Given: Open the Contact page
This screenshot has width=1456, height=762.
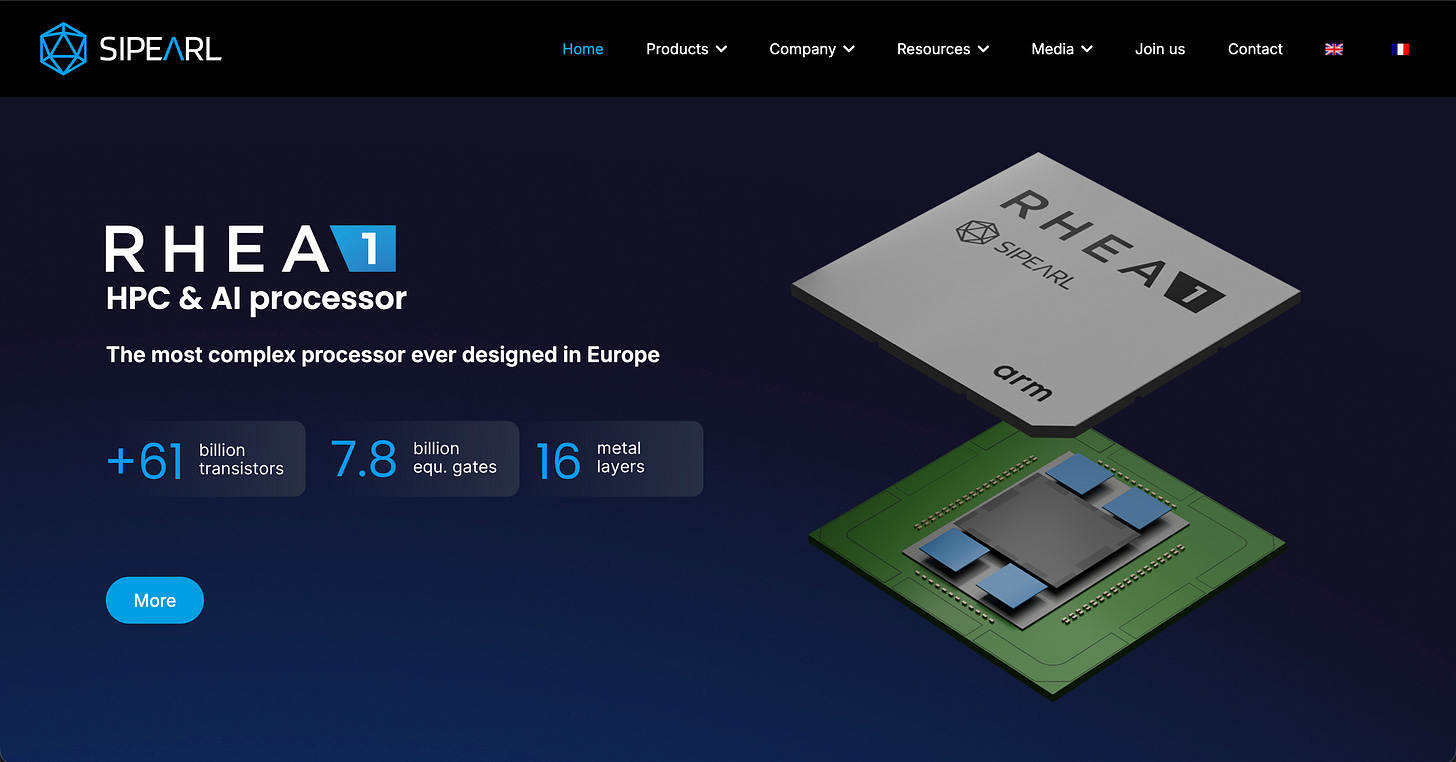Looking at the screenshot, I should [x=1255, y=49].
